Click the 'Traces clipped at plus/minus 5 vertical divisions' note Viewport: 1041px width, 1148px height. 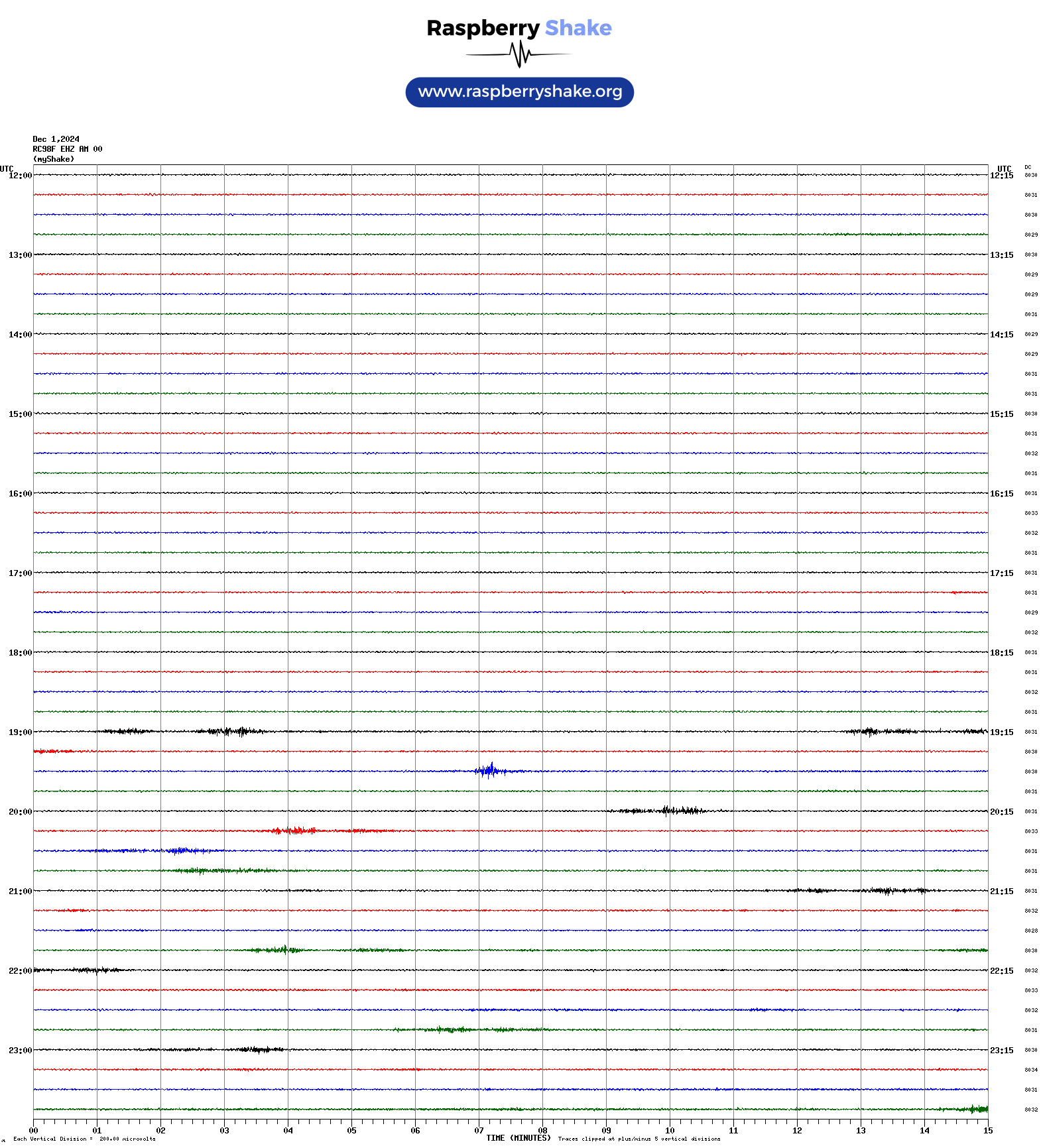click(639, 1139)
